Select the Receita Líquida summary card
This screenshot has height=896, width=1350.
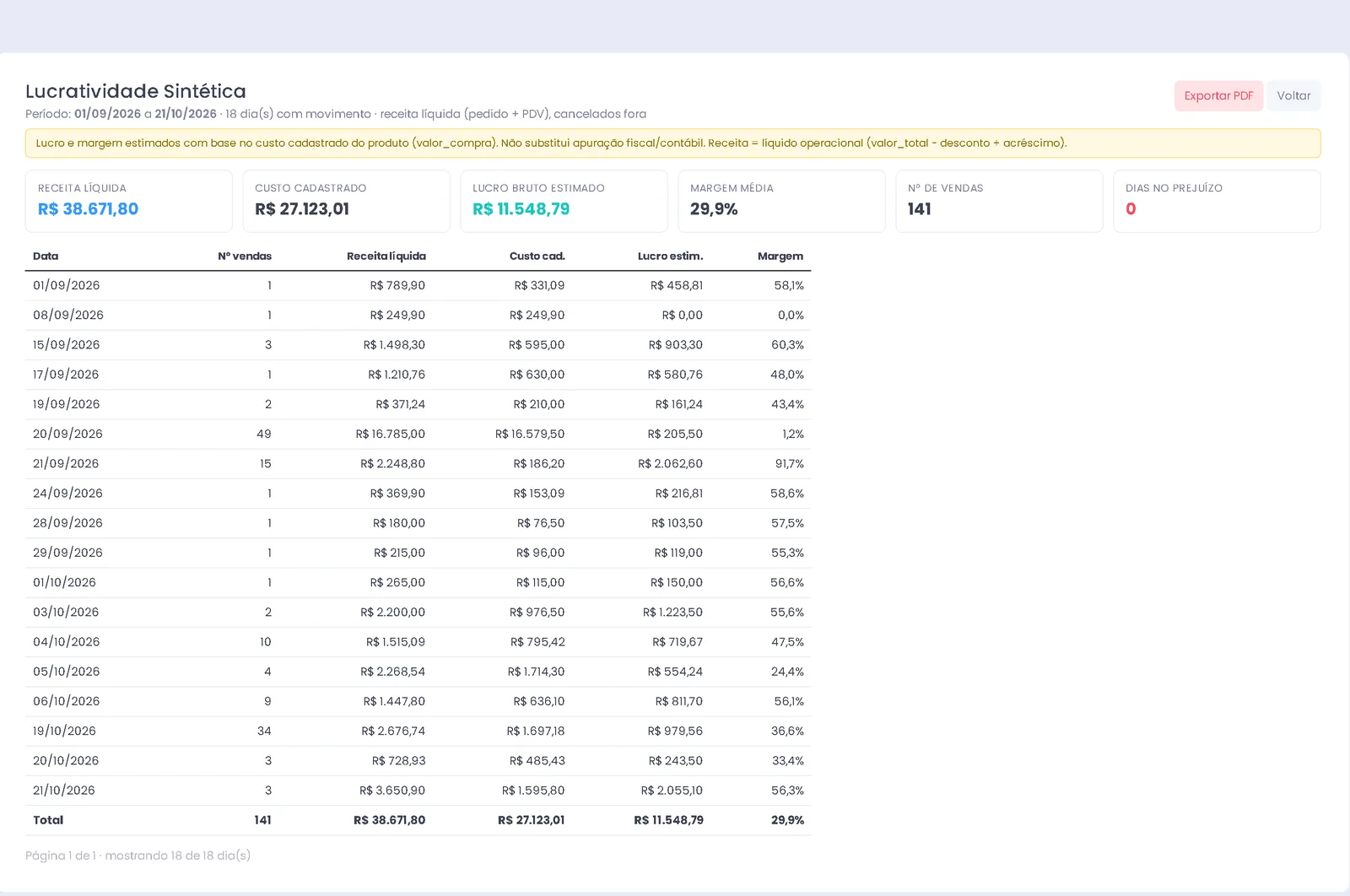tap(129, 202)
